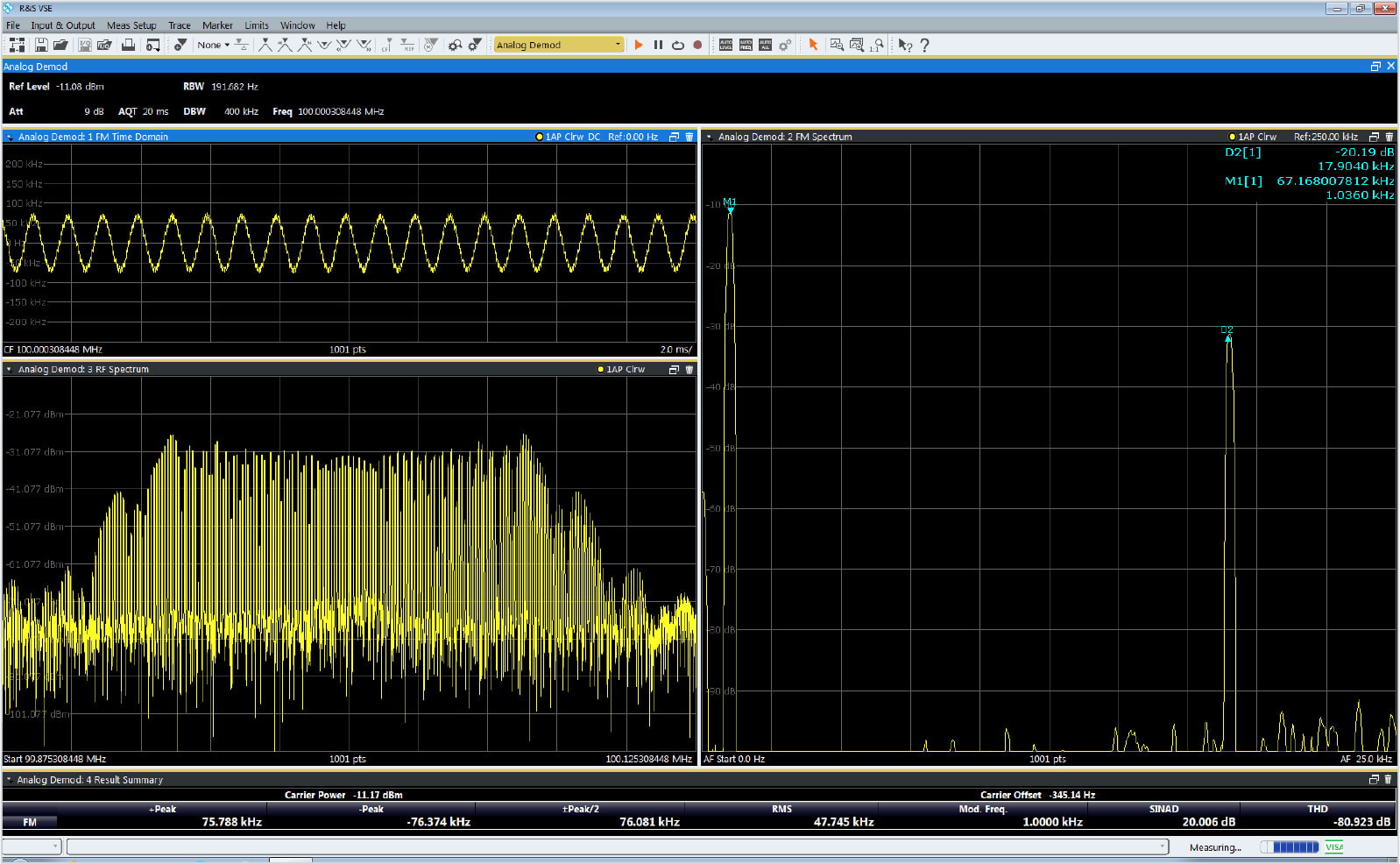Delete the FM Spectrum window via trash icon
Image resolution: width=1400 pixels, height=864 pixels.
click(1389, 137)
